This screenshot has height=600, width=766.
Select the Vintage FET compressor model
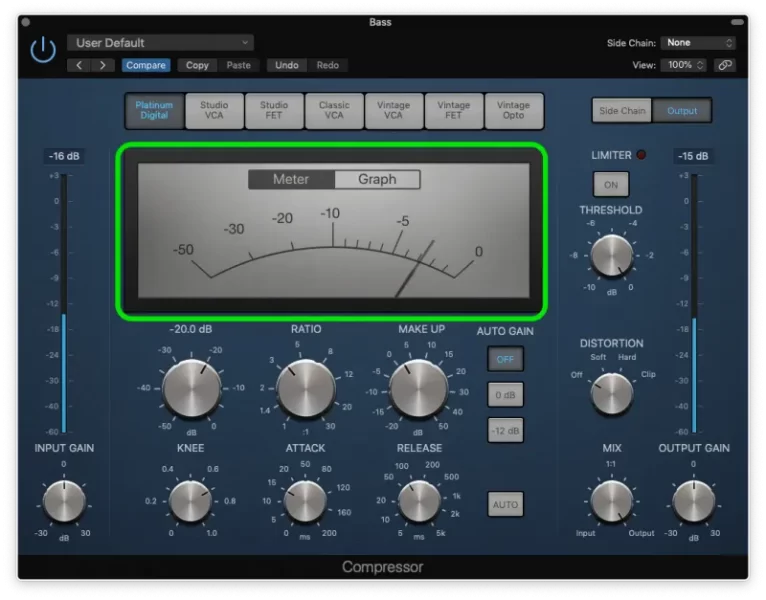(x=454, y=110)
